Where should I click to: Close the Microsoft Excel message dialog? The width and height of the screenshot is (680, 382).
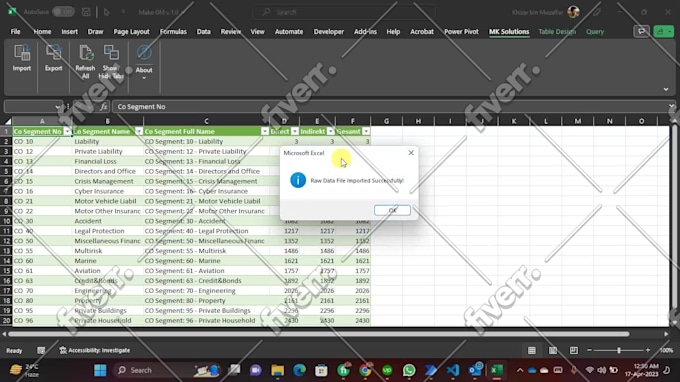pyautogui.click(x=411, y=153)
